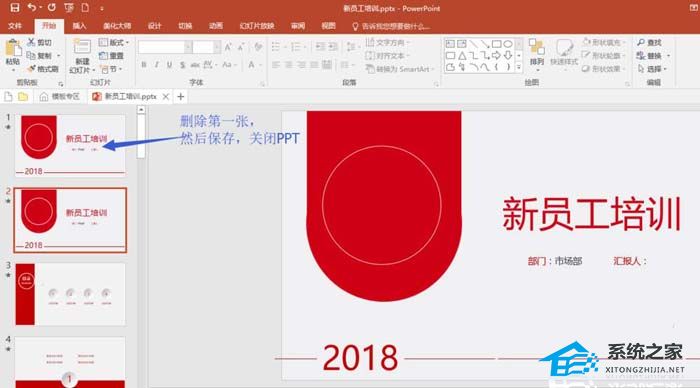The height and width of the screenshot is (388, 700).
Task: Select the Arrange shapes icon
Action: point(537,48)
